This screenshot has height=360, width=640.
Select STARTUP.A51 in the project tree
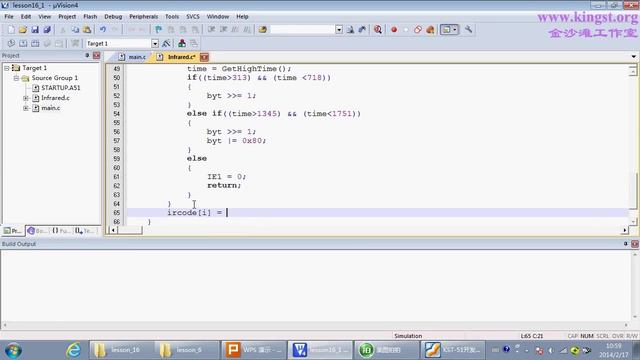(x=60, y=88)
